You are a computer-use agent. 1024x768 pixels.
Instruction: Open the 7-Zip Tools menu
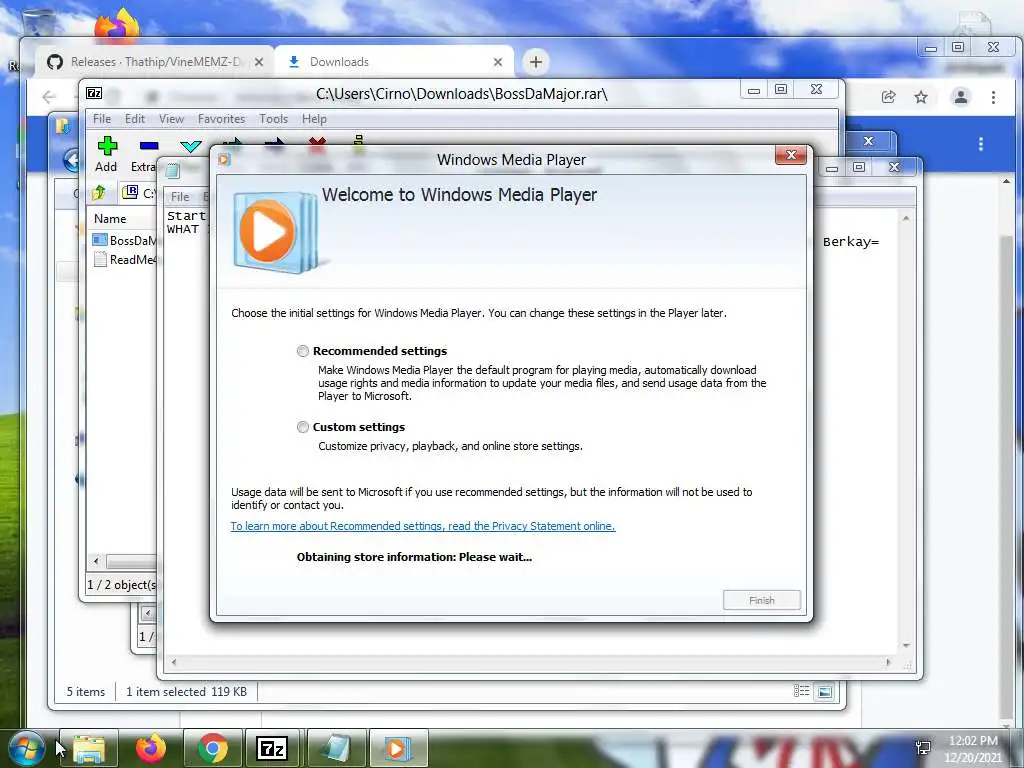(273, 119)
